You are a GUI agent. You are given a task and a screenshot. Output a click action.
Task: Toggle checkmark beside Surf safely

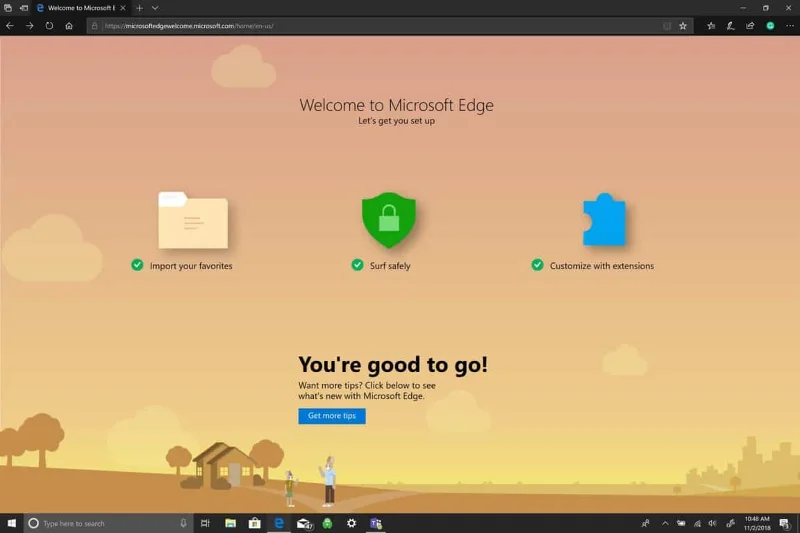point(357,265)
